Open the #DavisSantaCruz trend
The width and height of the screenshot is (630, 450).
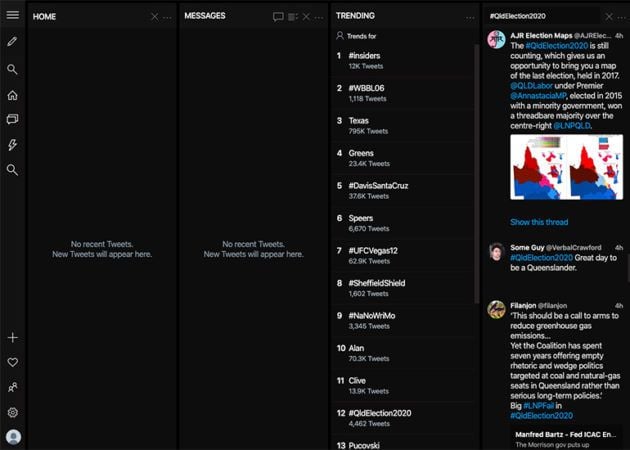403,190
